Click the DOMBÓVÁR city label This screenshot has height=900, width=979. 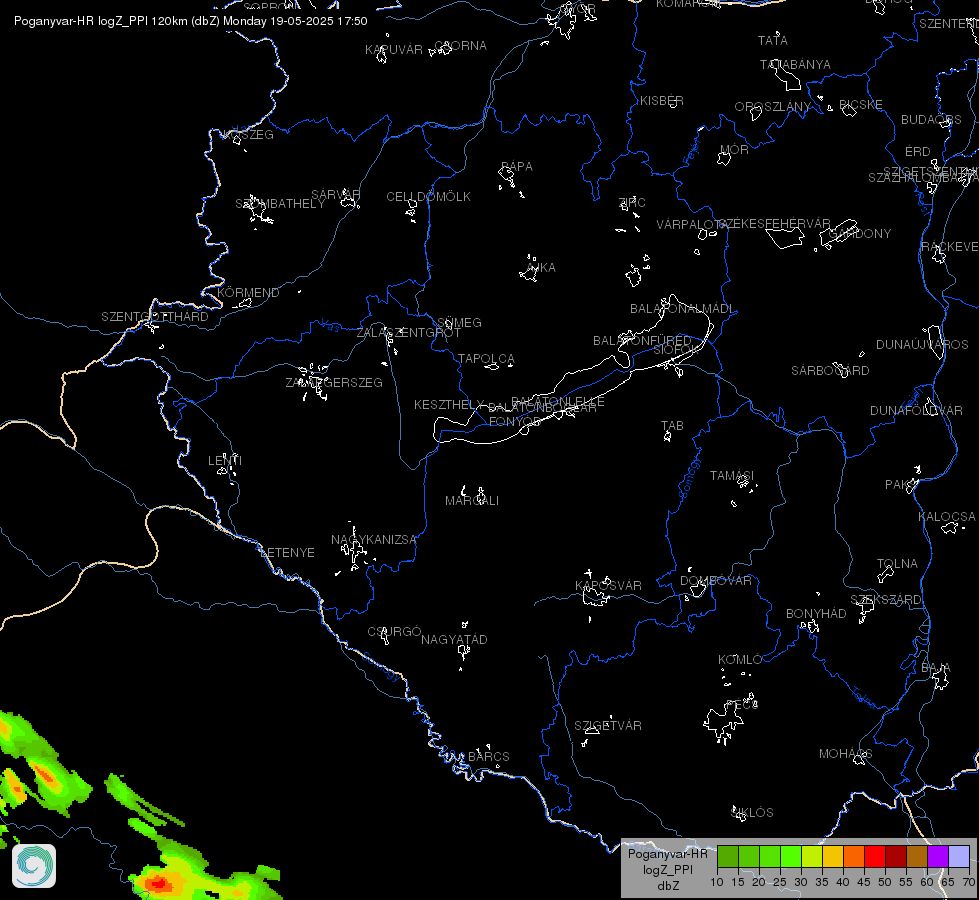(716, 581)
